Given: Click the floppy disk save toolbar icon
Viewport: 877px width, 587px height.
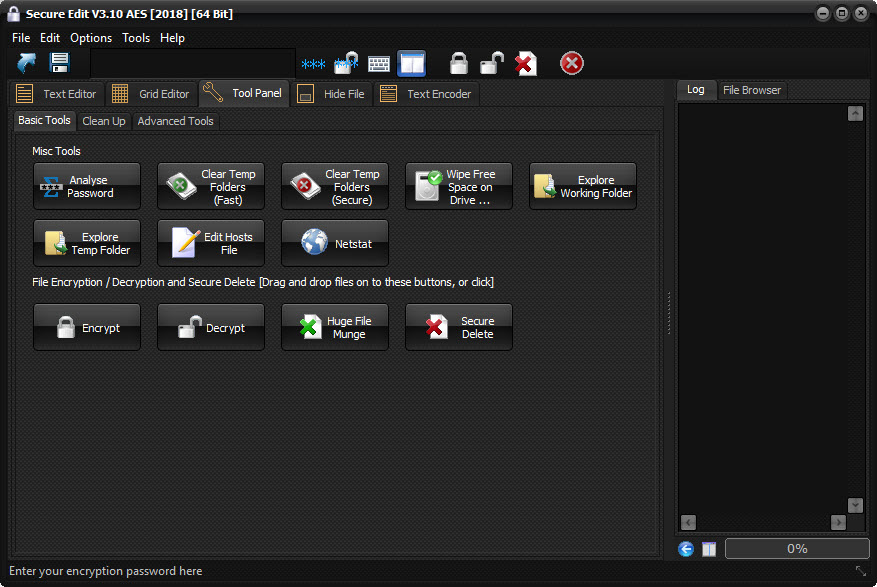Looking at the screenshot, I should click(59, 63).
